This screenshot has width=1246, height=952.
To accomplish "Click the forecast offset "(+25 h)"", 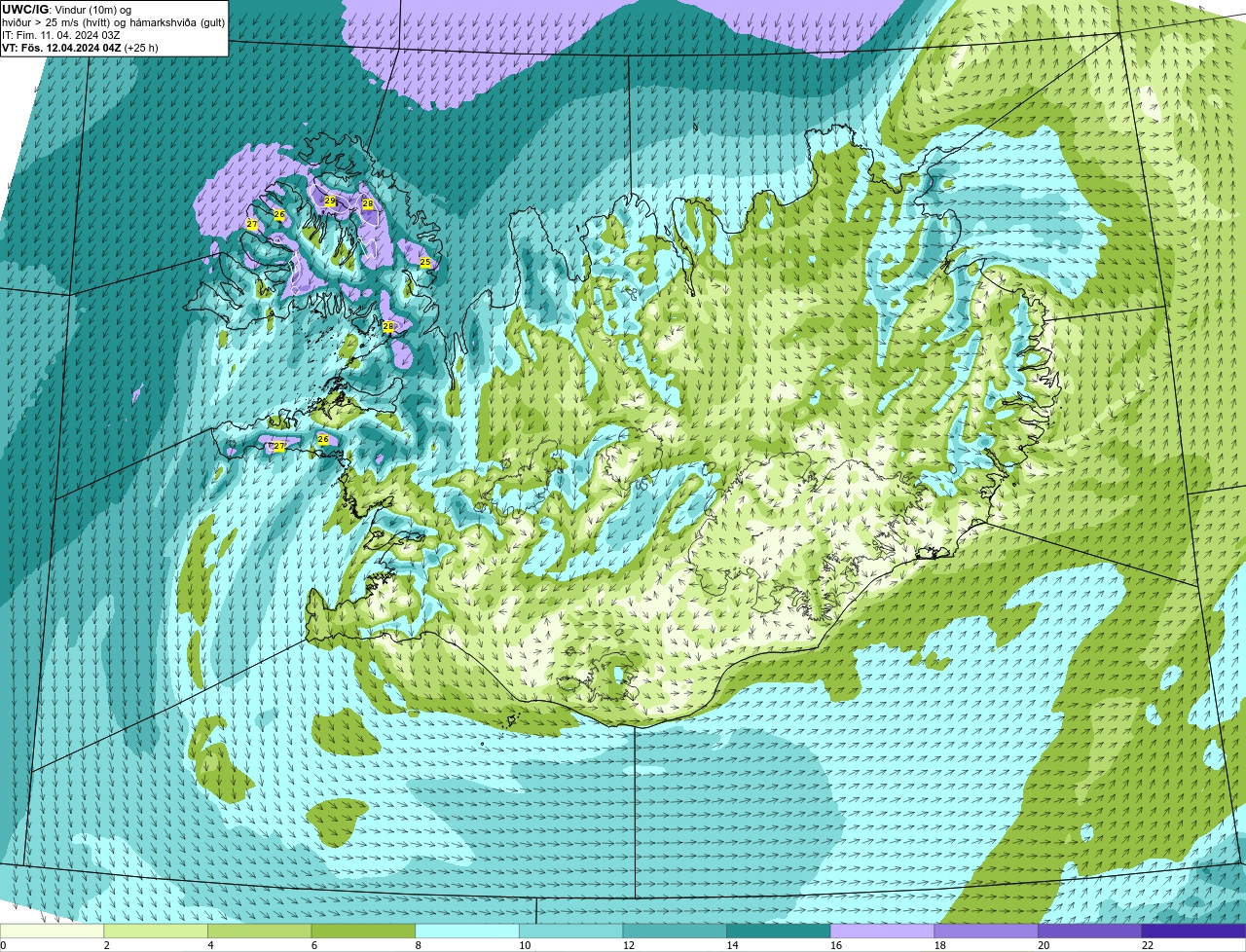I will [x=141, y=48].
